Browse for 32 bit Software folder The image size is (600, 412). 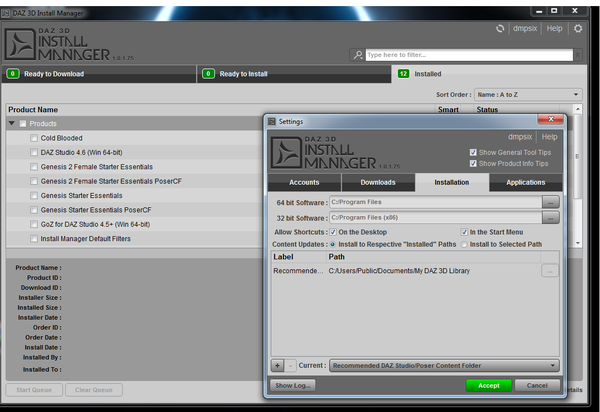coord(550,218)
